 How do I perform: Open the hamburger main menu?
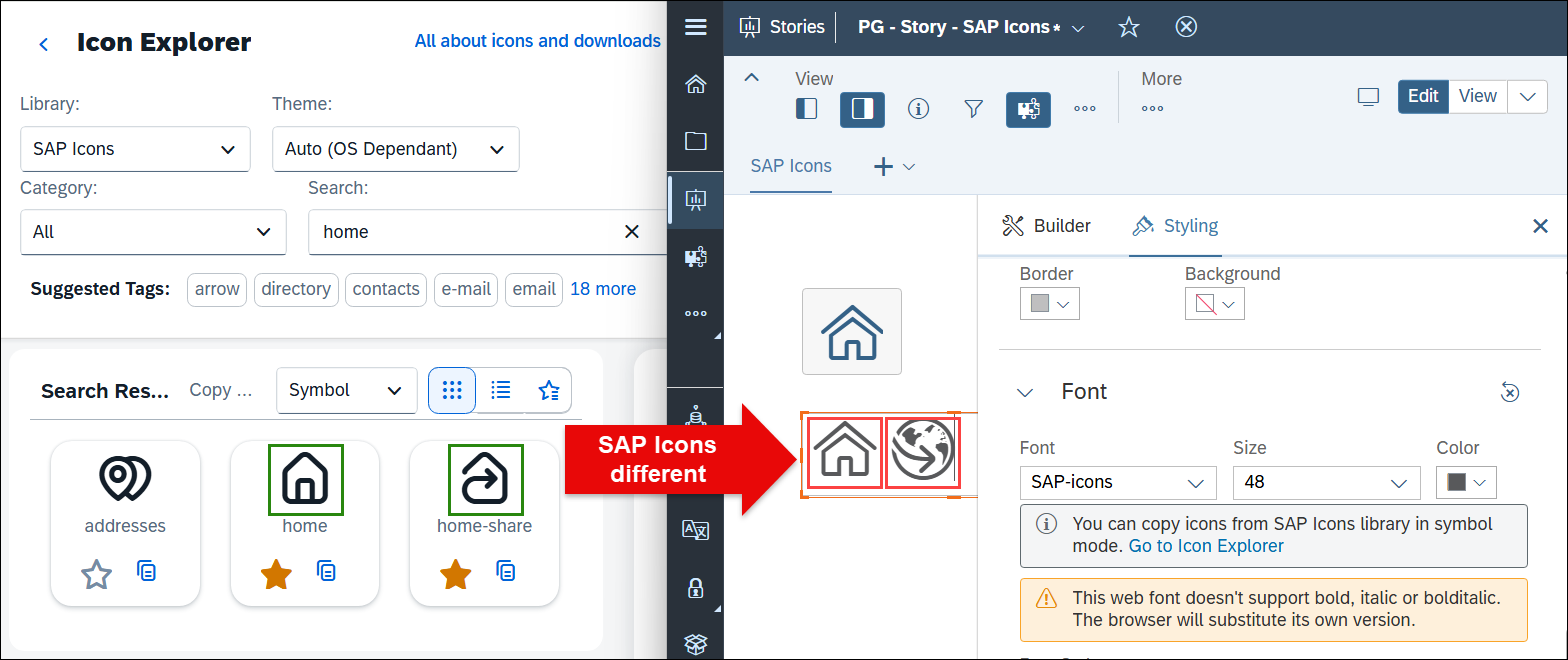pyautogui.click(x=696, y=27)
